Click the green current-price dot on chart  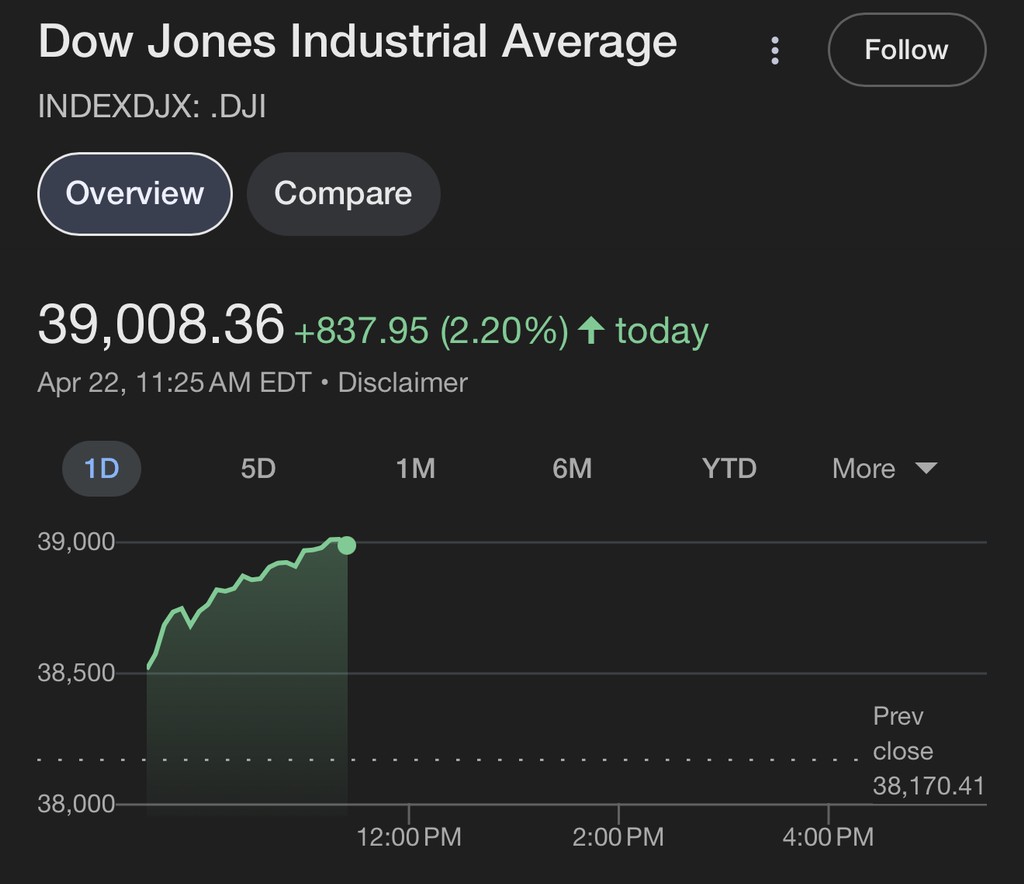[x=347, y=545]
